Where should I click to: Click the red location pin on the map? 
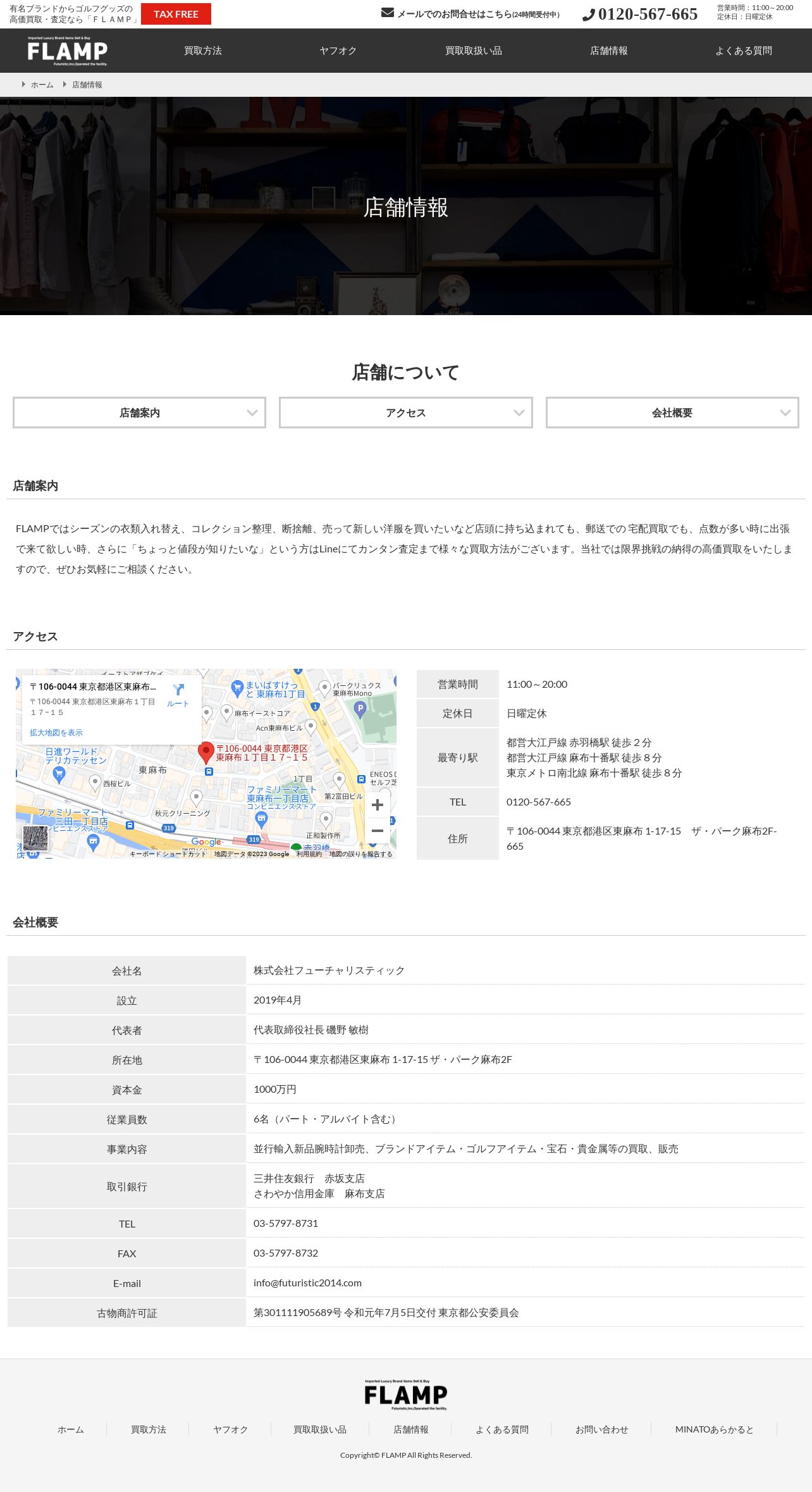(206, 753)
